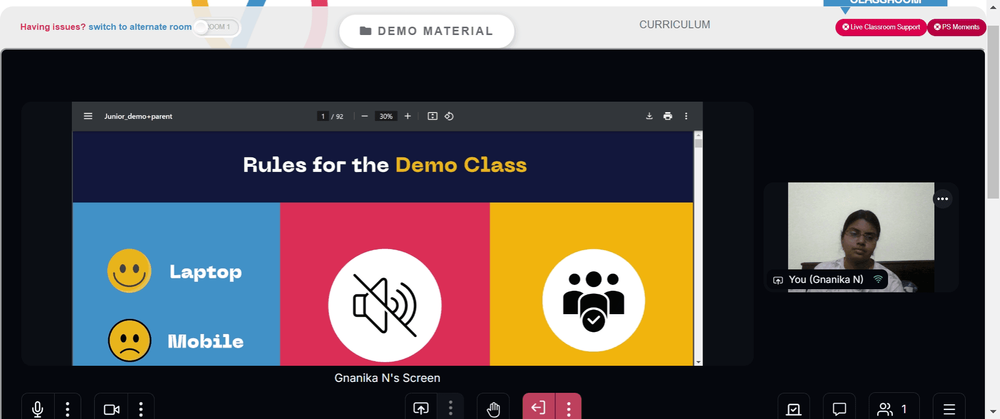1000x419 pixels.
Task: Click switch to alternate room link
Action: point(140,27)
